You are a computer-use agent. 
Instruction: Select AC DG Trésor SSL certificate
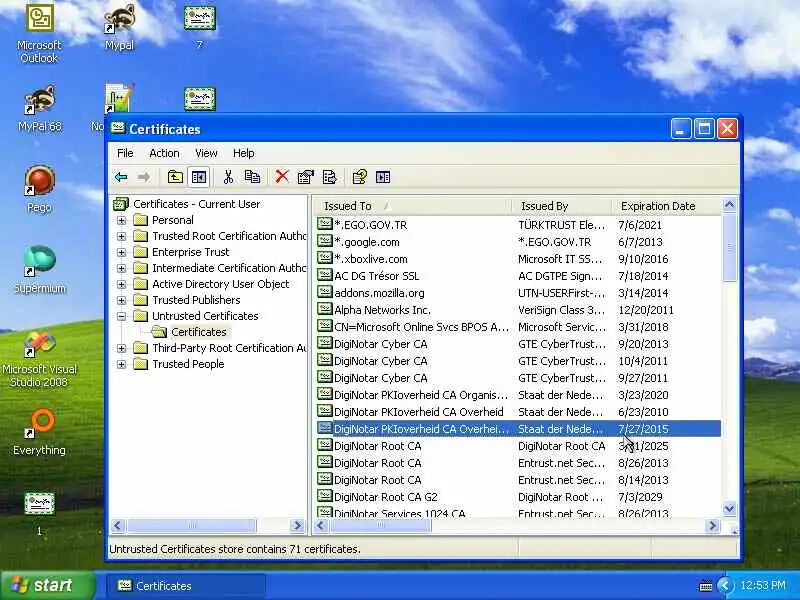(518, 276)
